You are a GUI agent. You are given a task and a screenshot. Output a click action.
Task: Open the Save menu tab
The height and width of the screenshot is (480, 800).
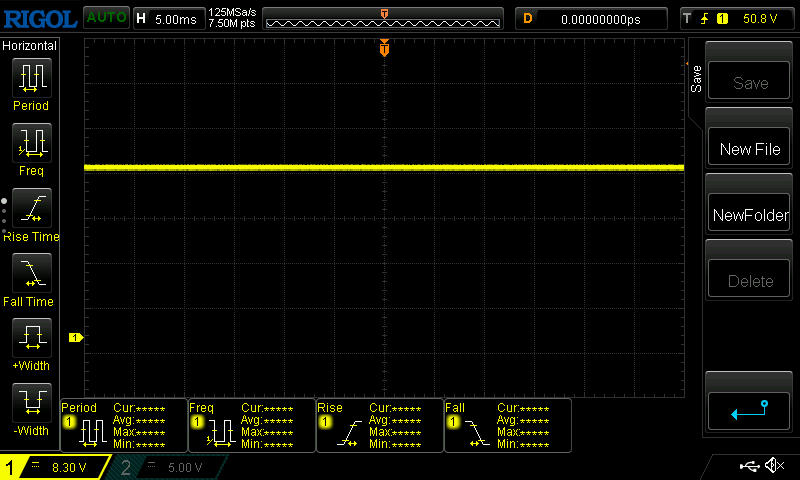click(x=695, y=80)
